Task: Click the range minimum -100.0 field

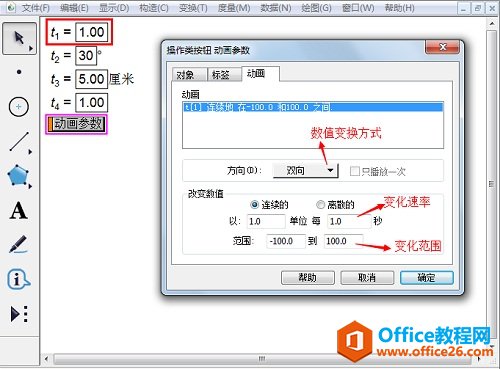Action: pos(286,241)
